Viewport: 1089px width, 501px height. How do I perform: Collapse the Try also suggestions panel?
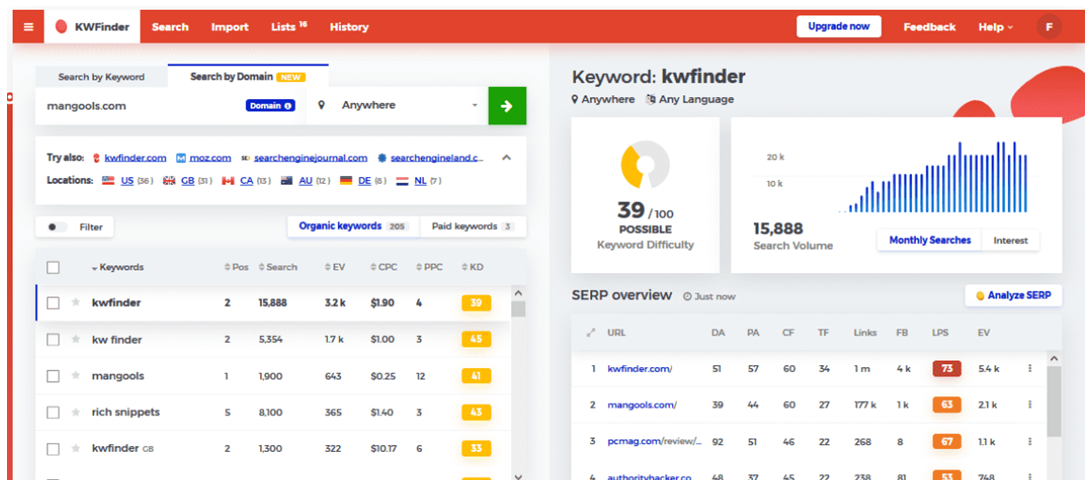506,158
